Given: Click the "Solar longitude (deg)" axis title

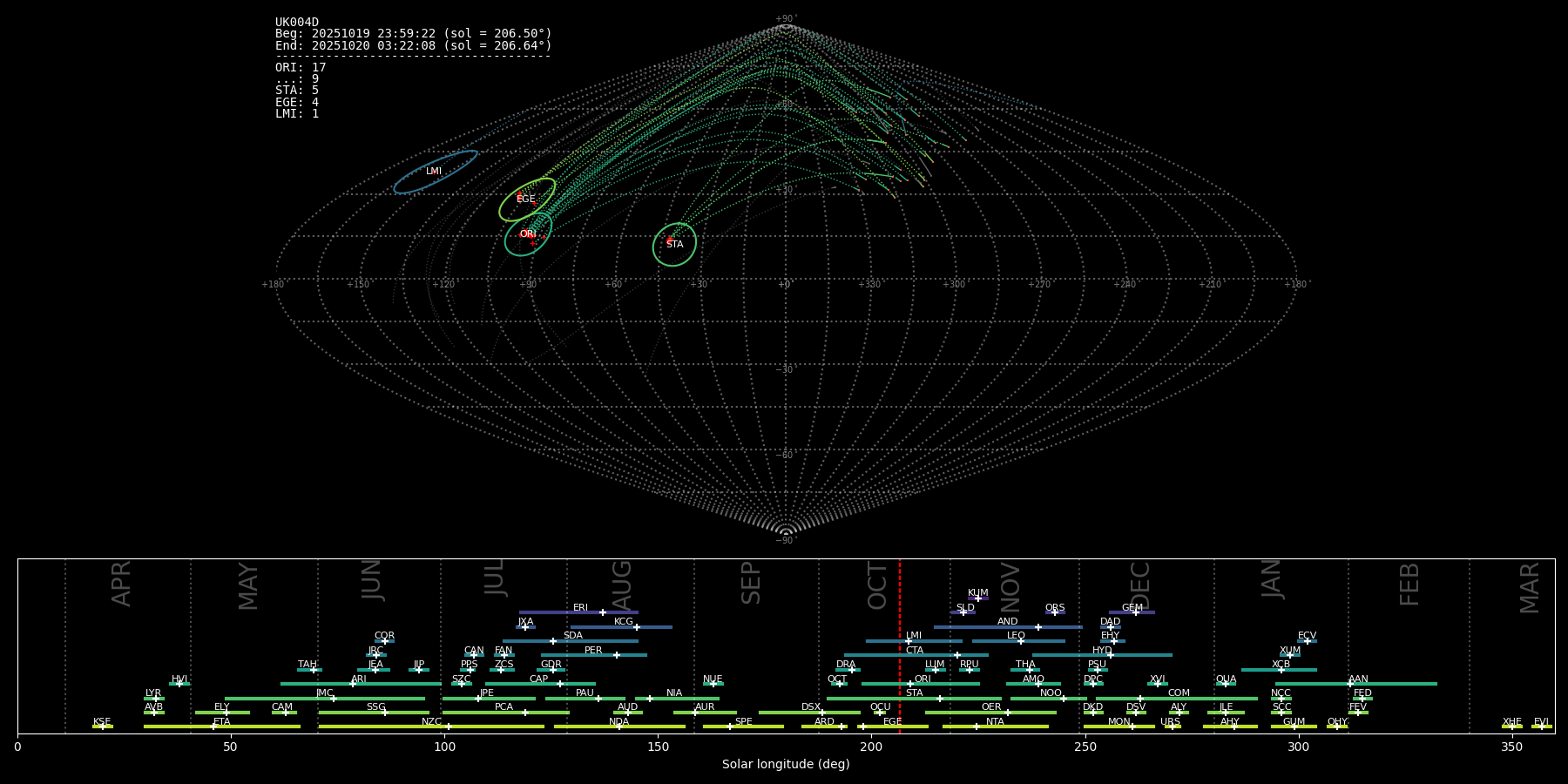Looking at the screenshot, I should point(786,764).
